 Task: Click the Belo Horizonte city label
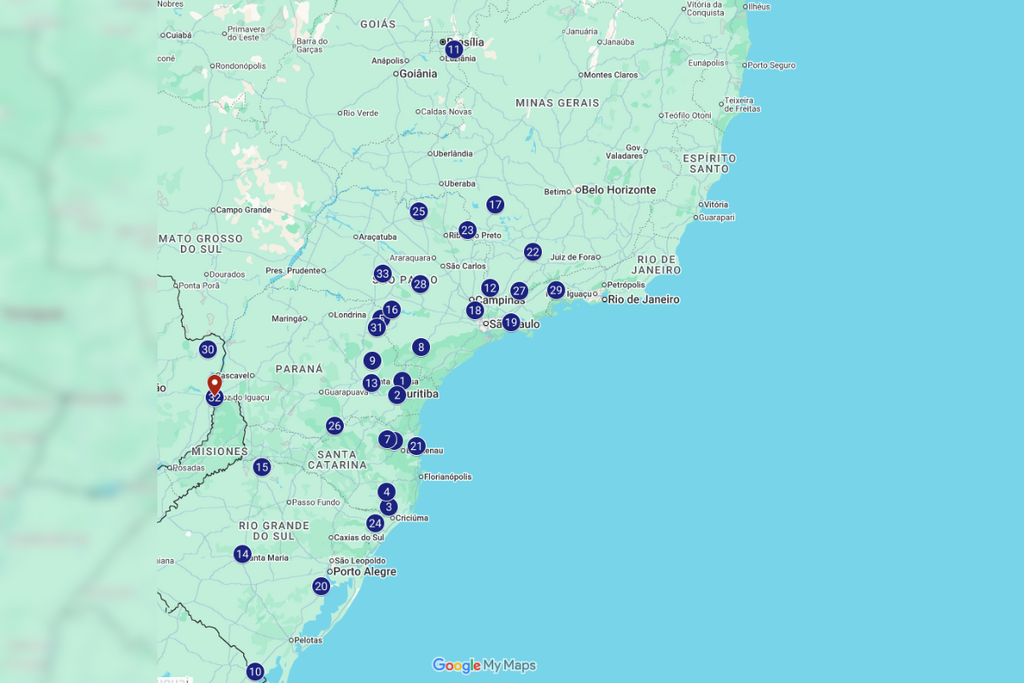(618, 190)
